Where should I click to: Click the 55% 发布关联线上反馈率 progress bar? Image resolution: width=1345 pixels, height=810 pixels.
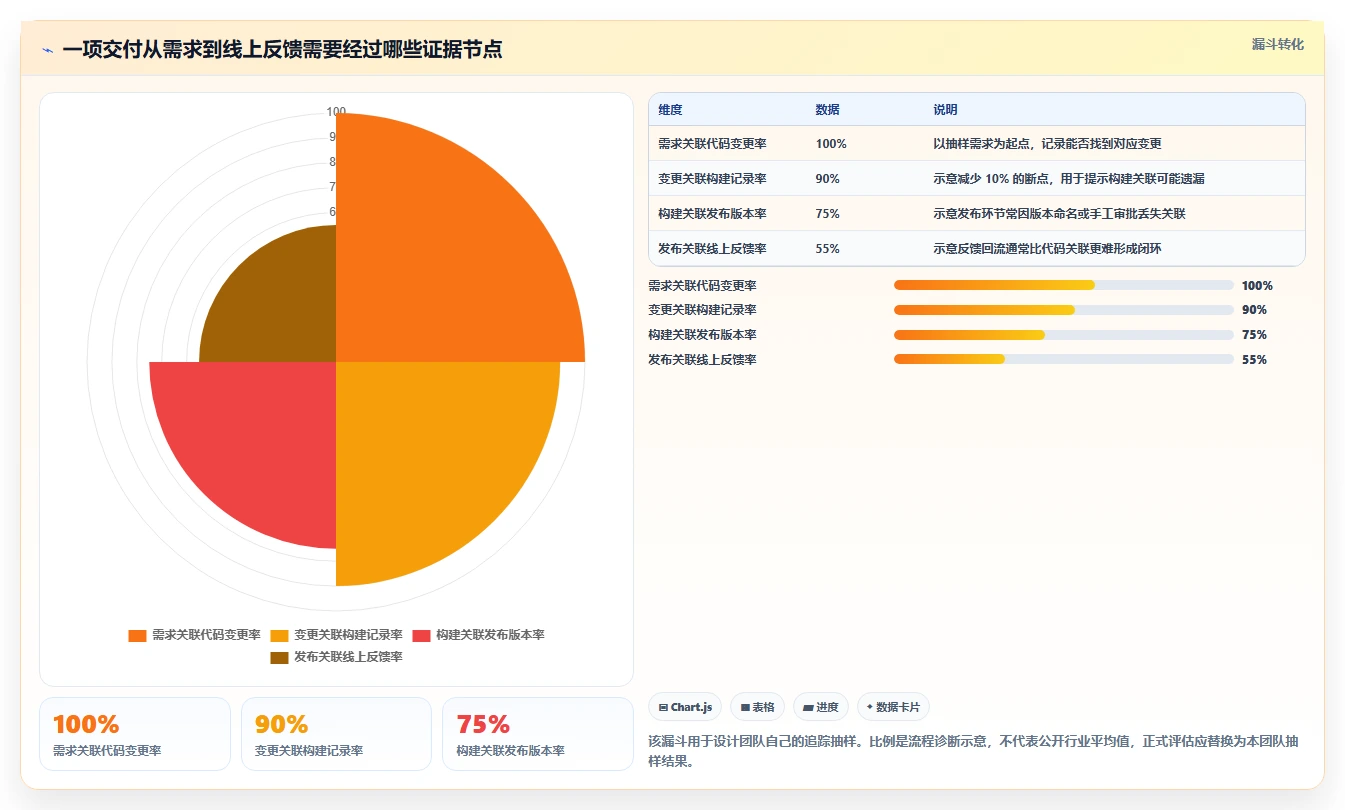(x=1063, y=360)
